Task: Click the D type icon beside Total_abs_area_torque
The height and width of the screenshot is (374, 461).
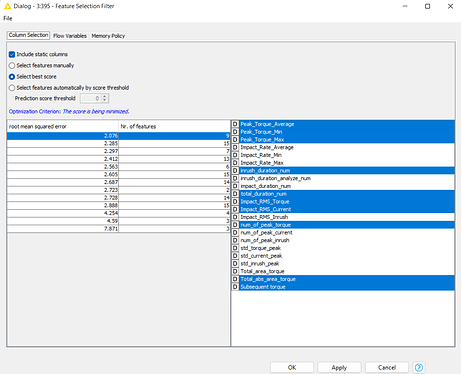Action: [x=235, y=279]
